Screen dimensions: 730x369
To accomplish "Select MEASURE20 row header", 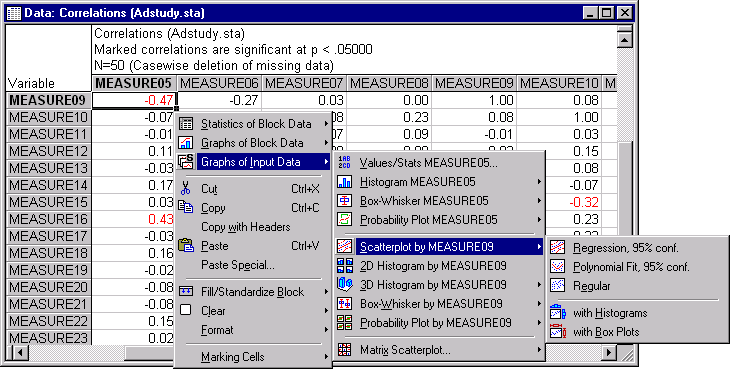I will [48, 288].
